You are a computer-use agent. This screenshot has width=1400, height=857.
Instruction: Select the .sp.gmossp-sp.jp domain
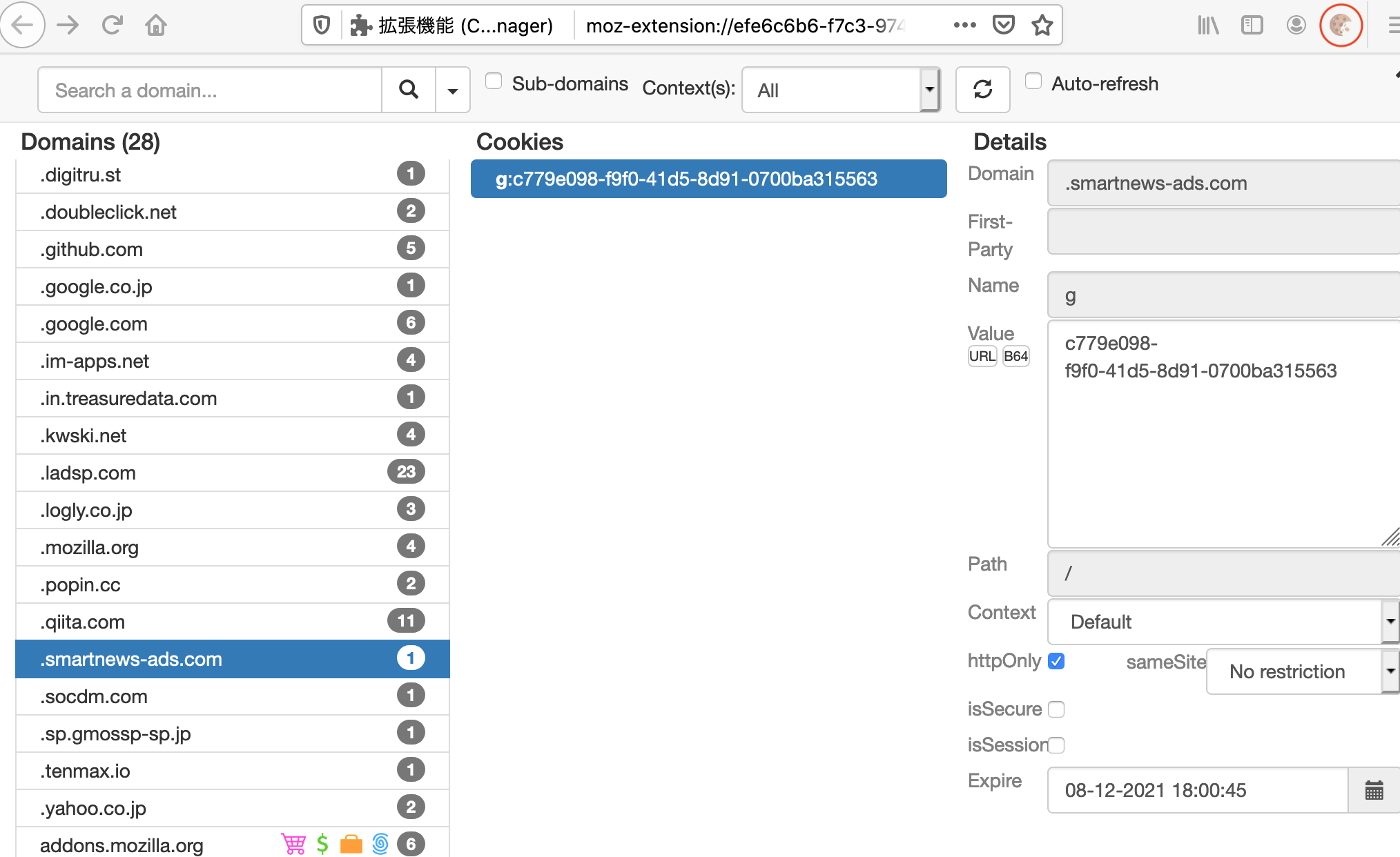232,733
